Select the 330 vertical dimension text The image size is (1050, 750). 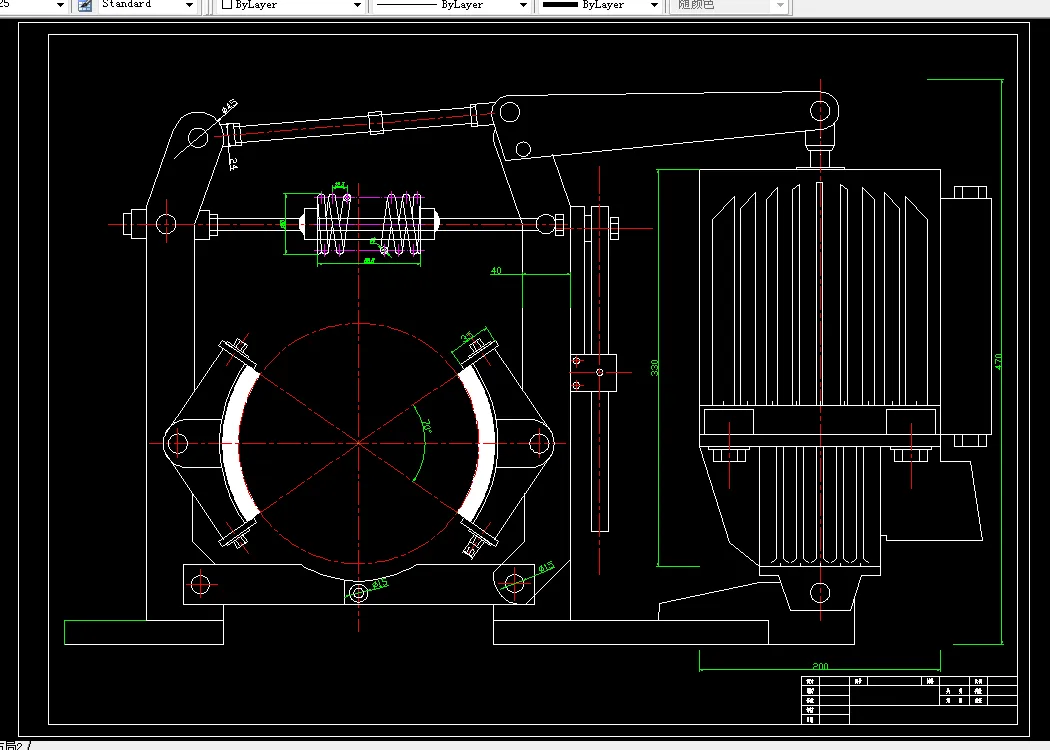pos(654,368)
